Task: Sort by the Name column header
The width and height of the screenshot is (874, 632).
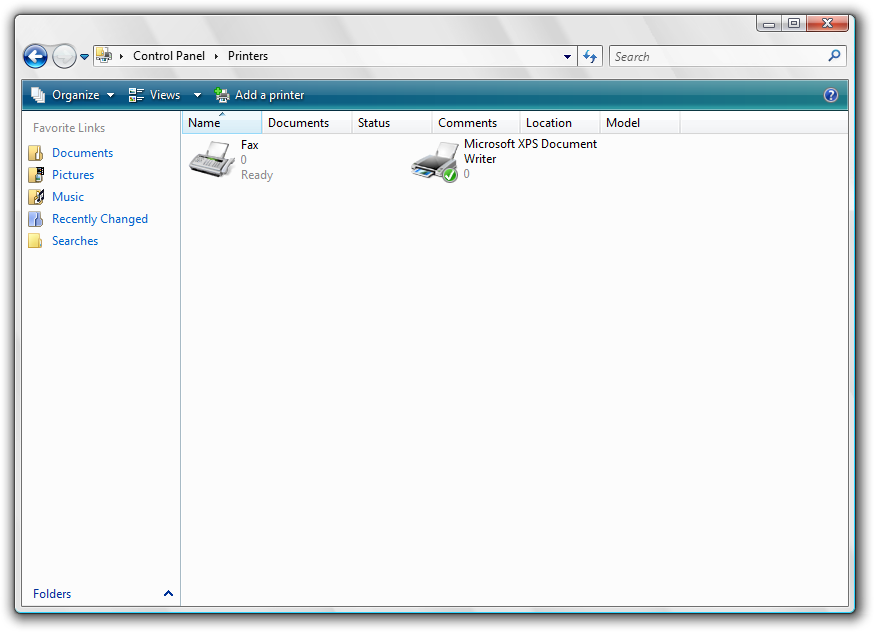Action: [x=222, y=123]
